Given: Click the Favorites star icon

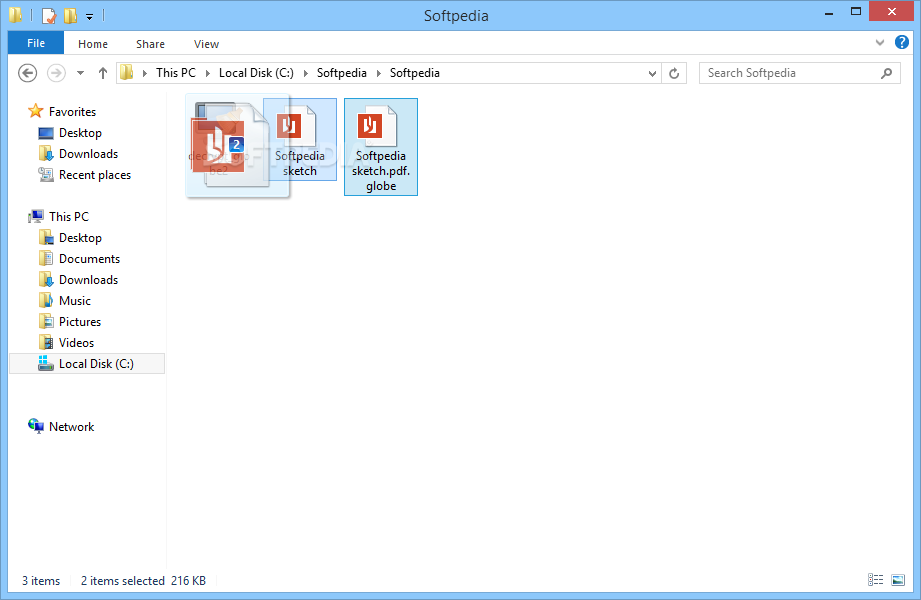Looking at the screenshot, I should tap(36, 110).
